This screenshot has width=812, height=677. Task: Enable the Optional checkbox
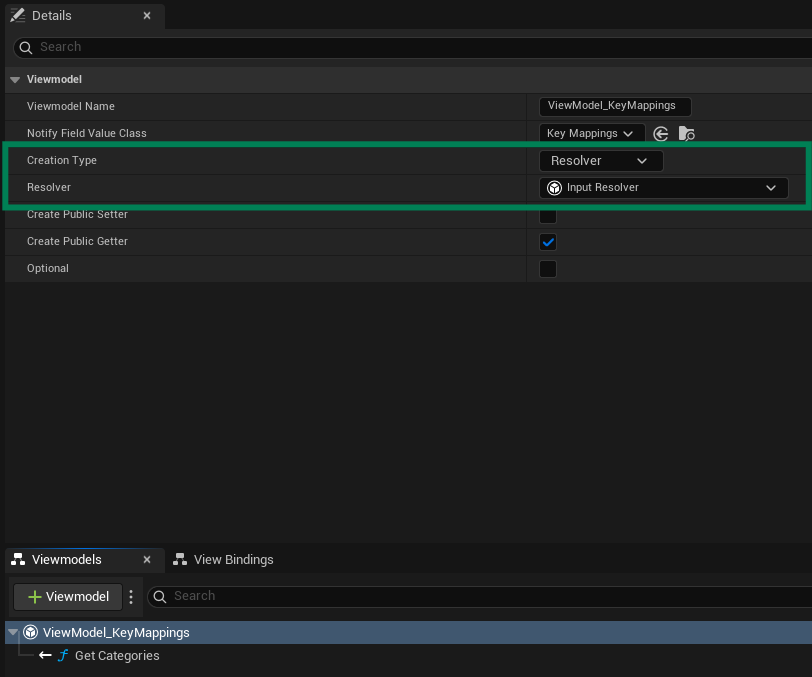click(x=547, y=268)
